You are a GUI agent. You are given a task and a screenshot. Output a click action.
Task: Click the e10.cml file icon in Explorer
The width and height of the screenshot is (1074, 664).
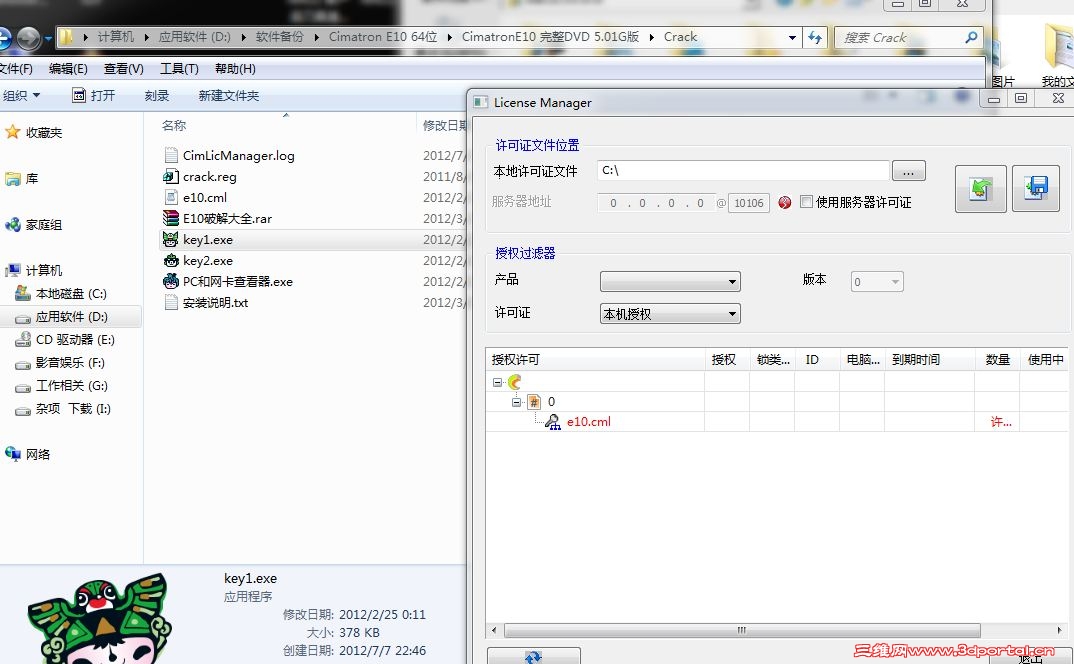pyautogui.click(x=171, y=197)
